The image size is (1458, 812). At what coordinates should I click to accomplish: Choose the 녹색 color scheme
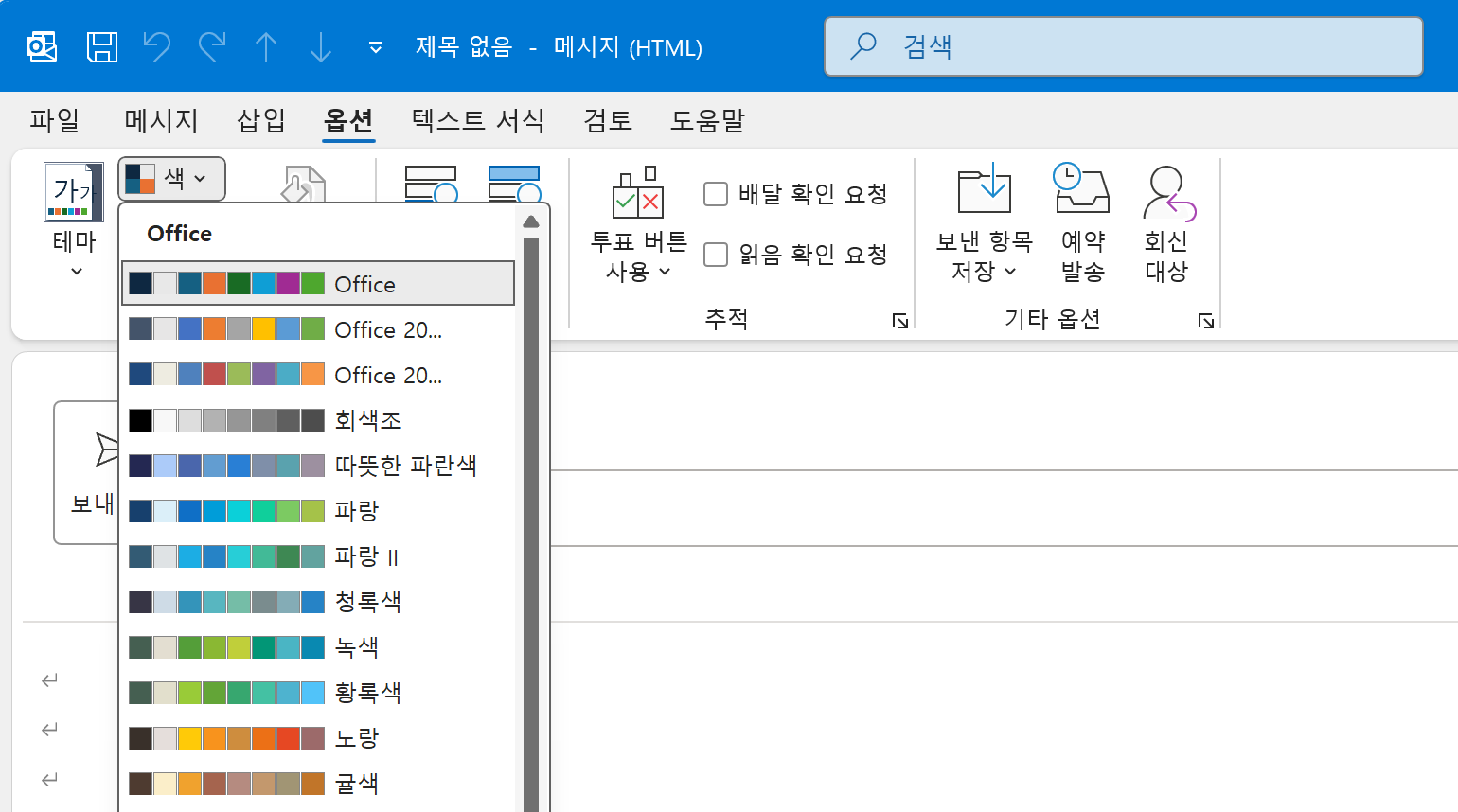(318, 646)
